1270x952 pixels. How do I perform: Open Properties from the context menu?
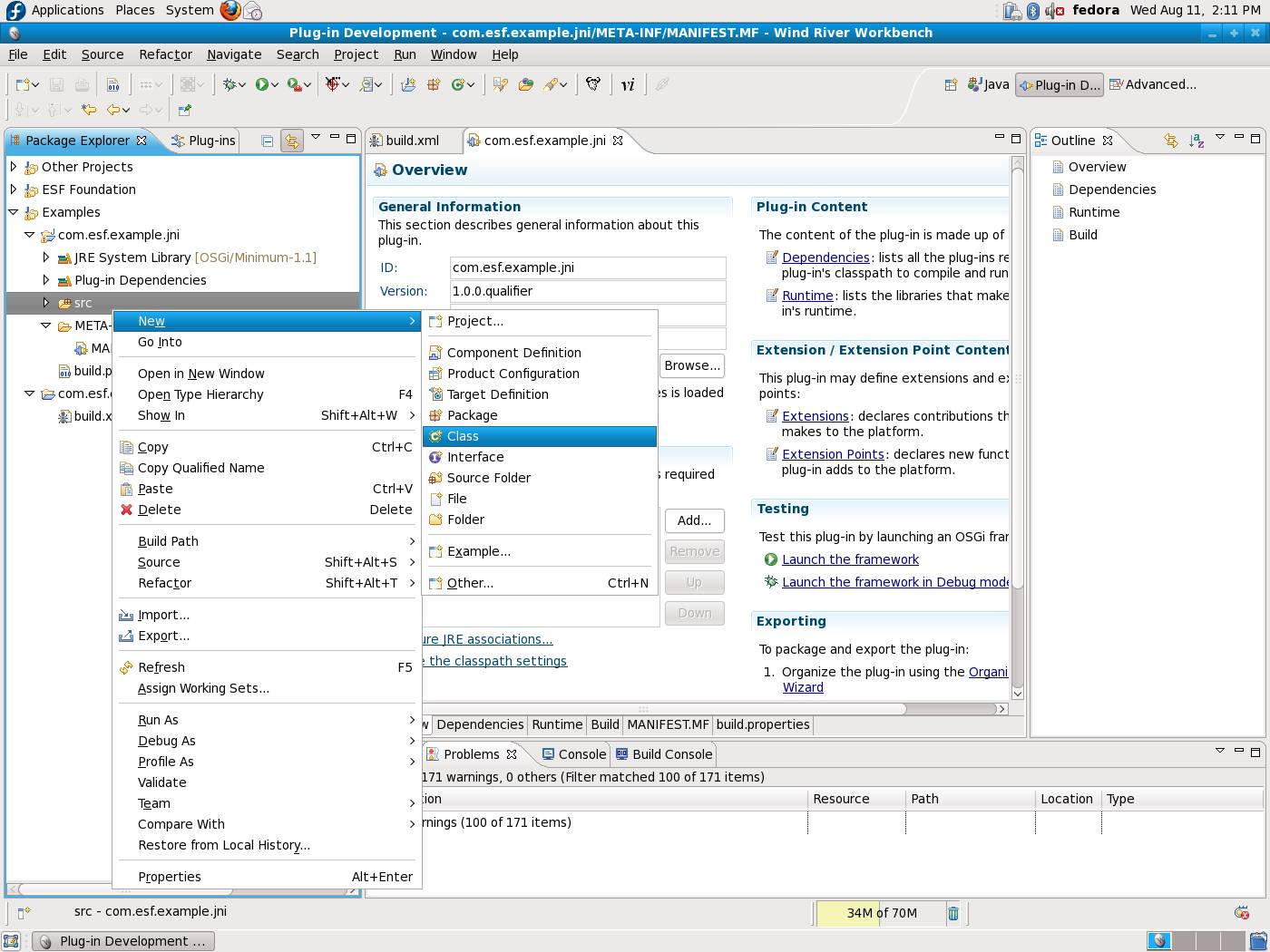267,877
